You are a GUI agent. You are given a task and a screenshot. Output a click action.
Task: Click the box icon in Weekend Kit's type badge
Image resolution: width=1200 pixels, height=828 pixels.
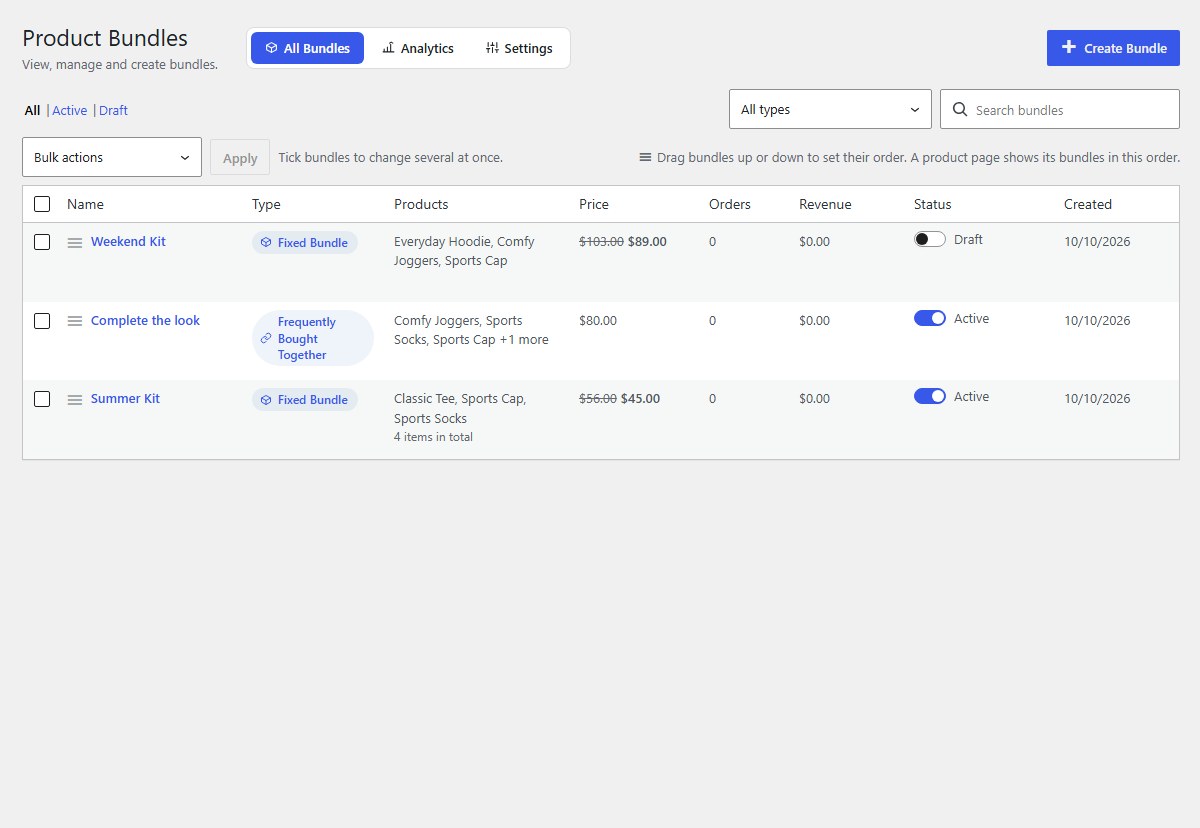[x=266, y=243]
